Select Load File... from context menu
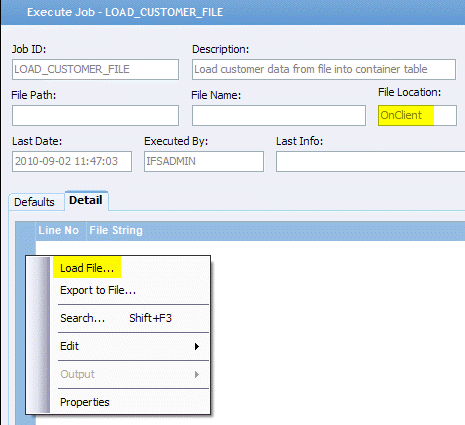 pyautogui.click(x=87, y=268)
